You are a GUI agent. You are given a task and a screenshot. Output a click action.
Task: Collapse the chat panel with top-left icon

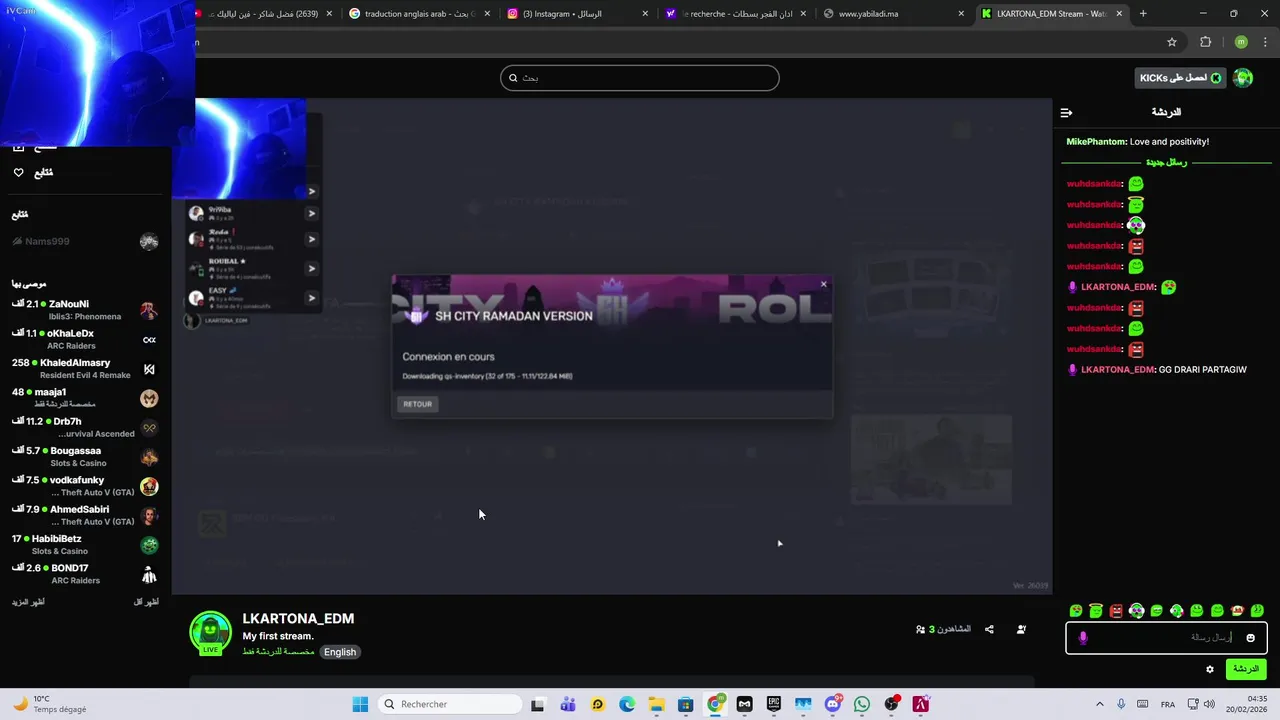[1066, 112]
